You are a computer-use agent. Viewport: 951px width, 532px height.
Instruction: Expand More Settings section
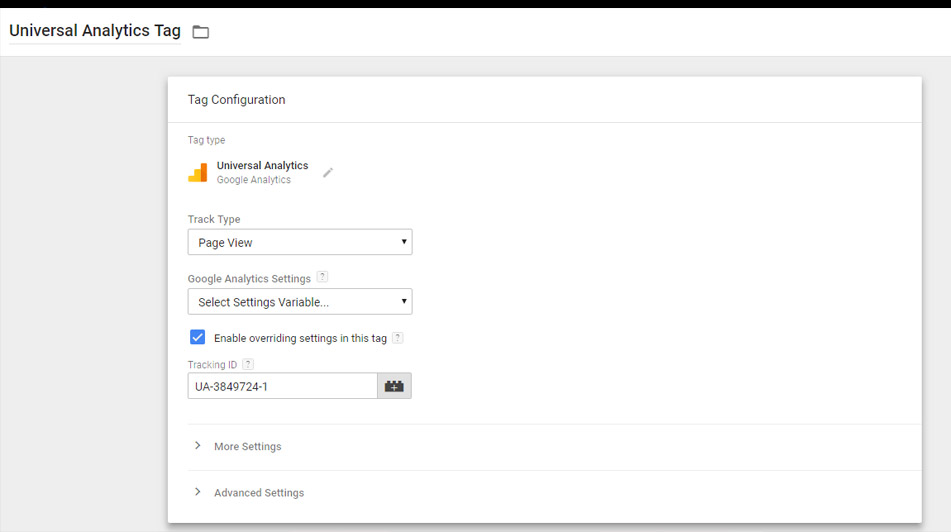[x=247, y=446]
